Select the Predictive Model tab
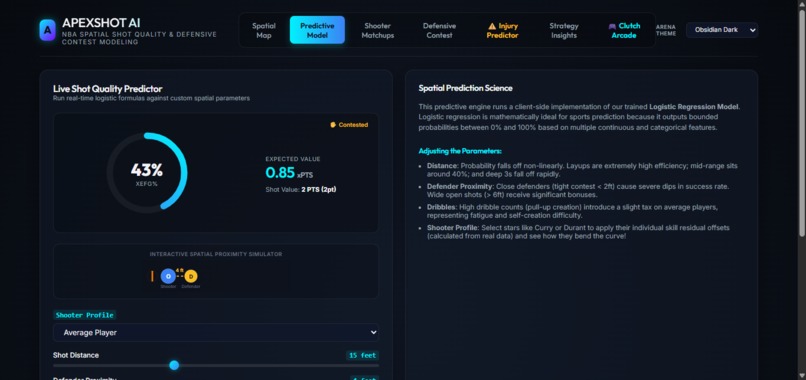The width and height of the screenshot is (806, 380). point(317,30)
